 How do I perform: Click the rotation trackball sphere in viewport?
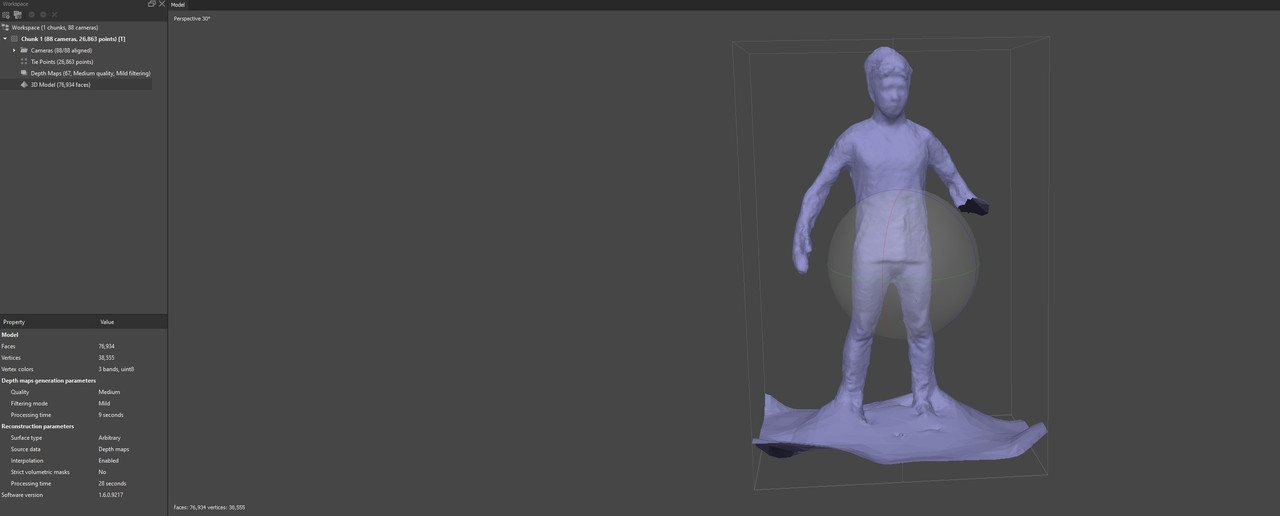click(903, 265)
